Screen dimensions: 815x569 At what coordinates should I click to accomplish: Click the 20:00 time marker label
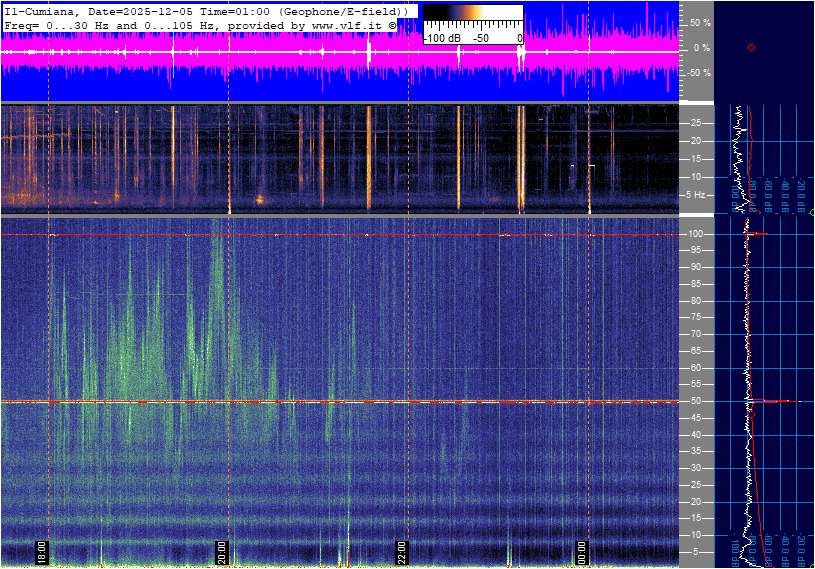[x=222, y=553]
